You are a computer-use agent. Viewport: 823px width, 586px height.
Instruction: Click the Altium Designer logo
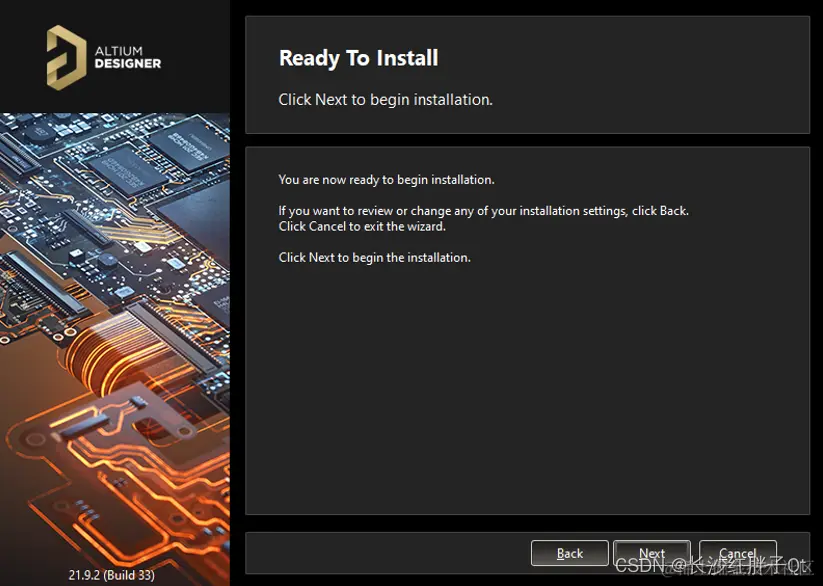[104, 58]
